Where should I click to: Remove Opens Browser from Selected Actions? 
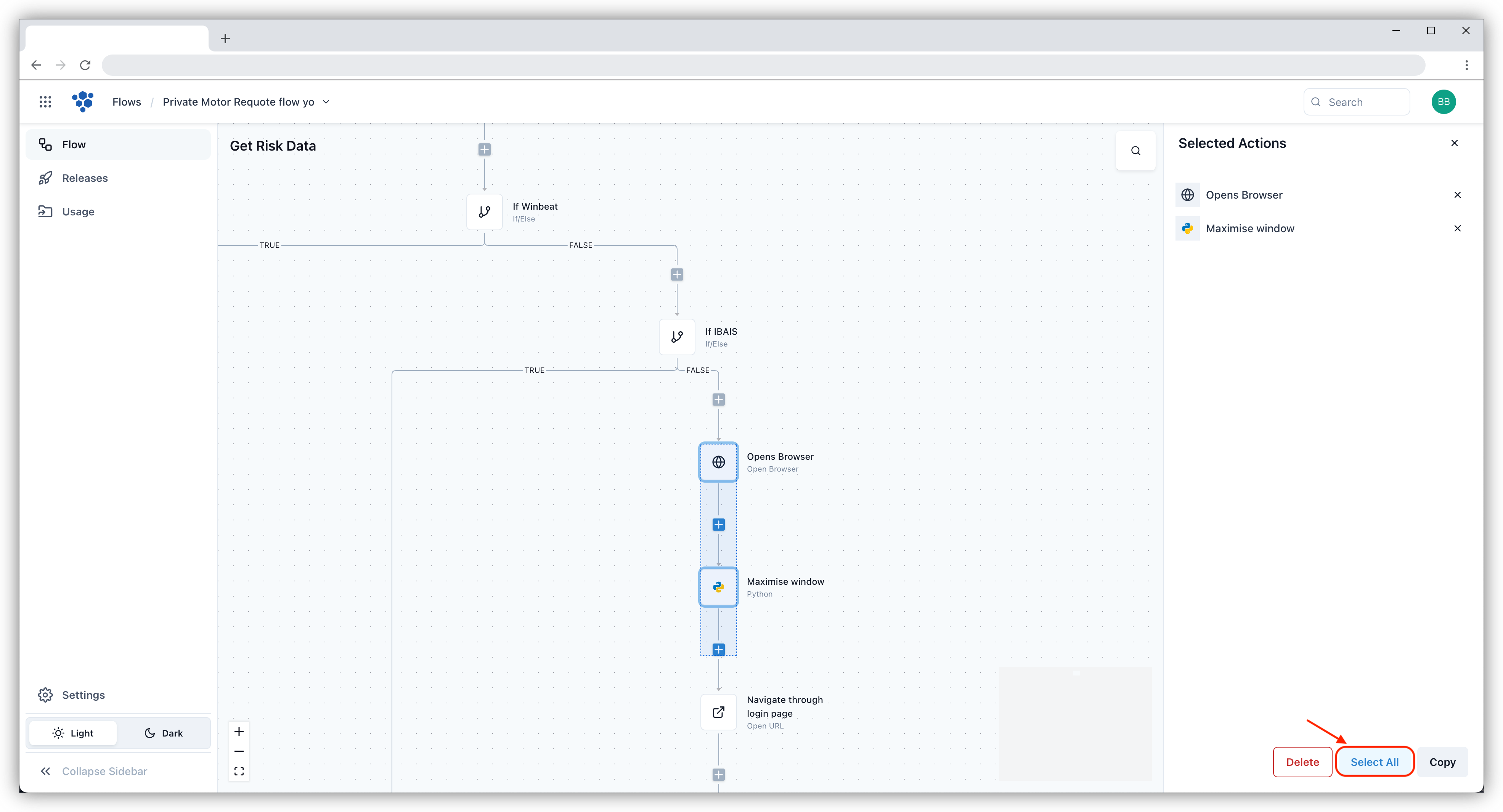tap(1458, 195)
